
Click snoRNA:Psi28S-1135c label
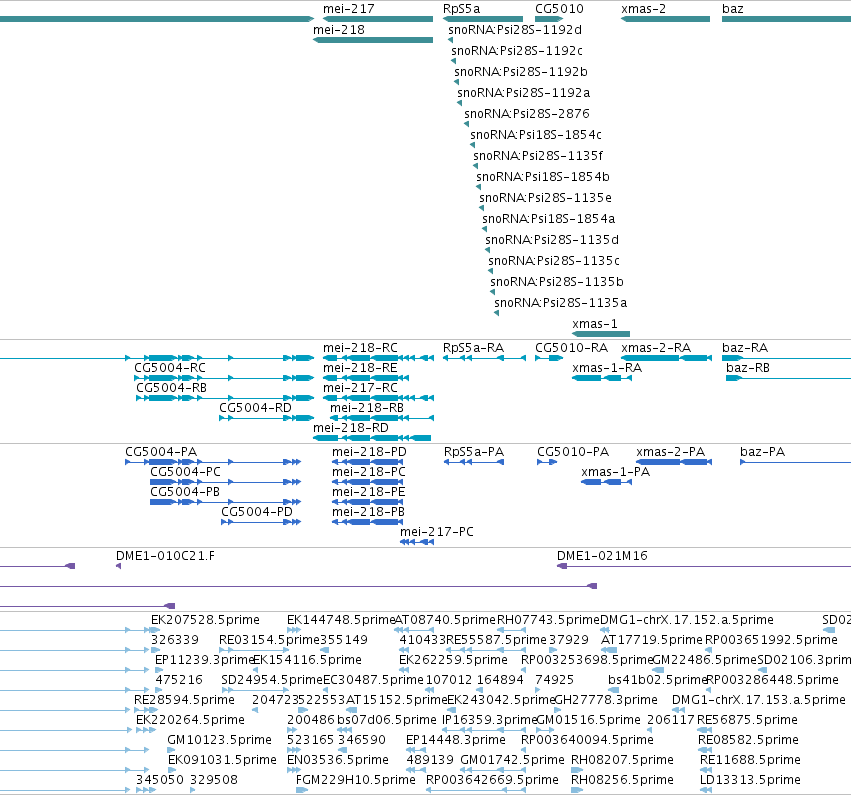pyautogui.click(x=554, y=261)
